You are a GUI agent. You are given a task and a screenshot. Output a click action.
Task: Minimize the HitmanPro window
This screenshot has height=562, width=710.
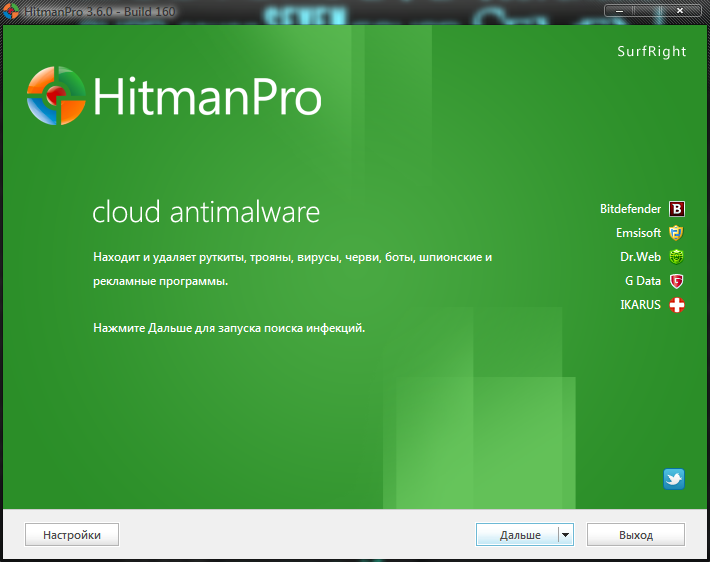pyautogui.click(x=619, y=10)
